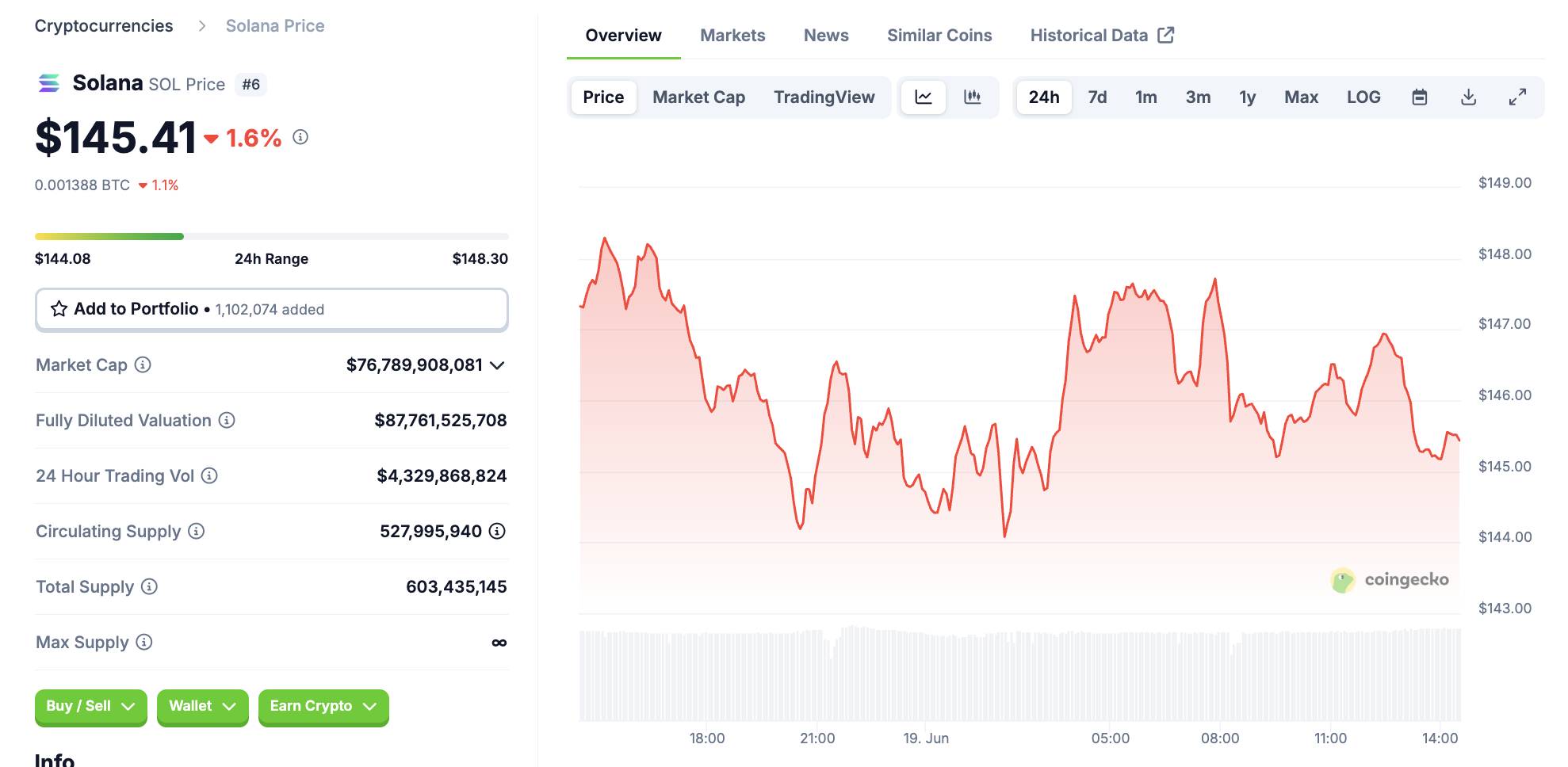Select the 24h time range
The height and width of the screenshot is (767, 1568).
point(1044,97)
